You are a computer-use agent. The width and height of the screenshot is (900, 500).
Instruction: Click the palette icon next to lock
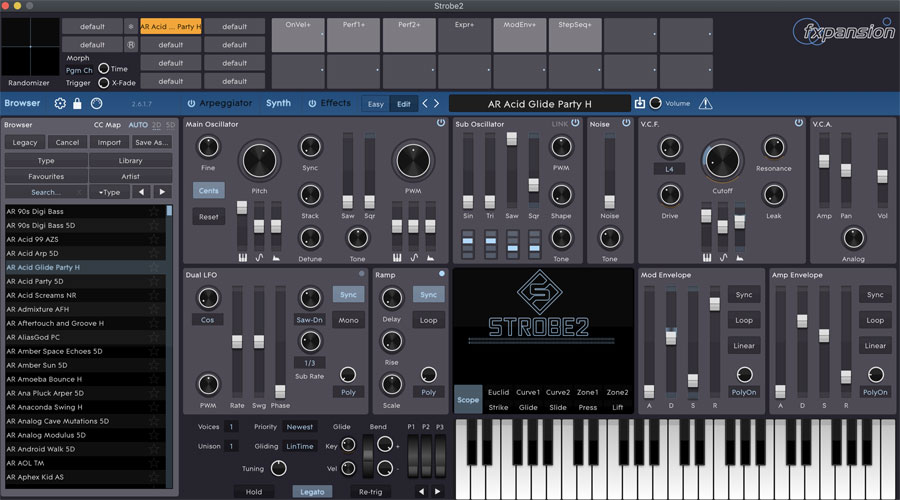96,103
